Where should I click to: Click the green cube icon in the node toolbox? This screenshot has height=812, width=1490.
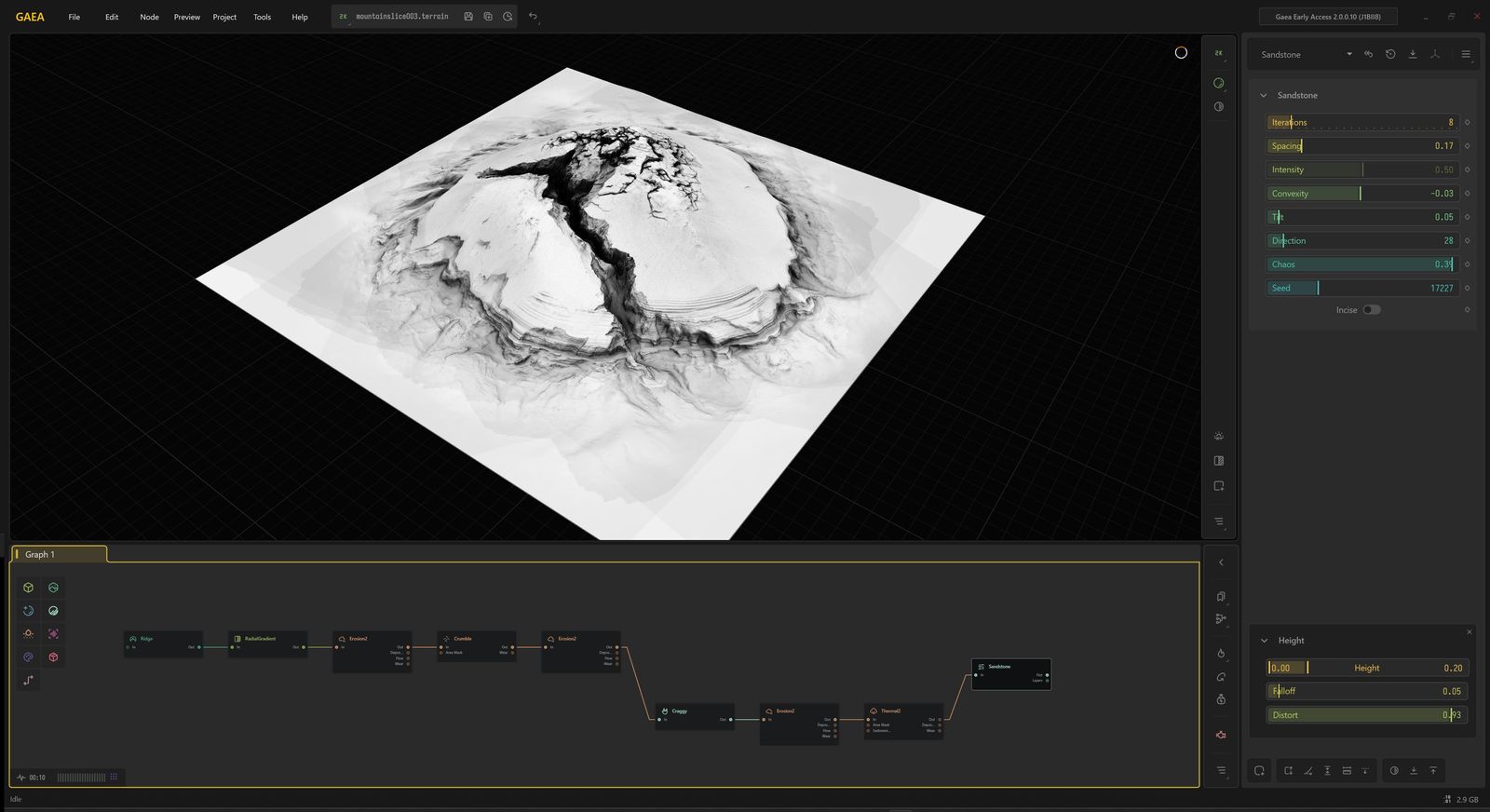click(29, 588)
